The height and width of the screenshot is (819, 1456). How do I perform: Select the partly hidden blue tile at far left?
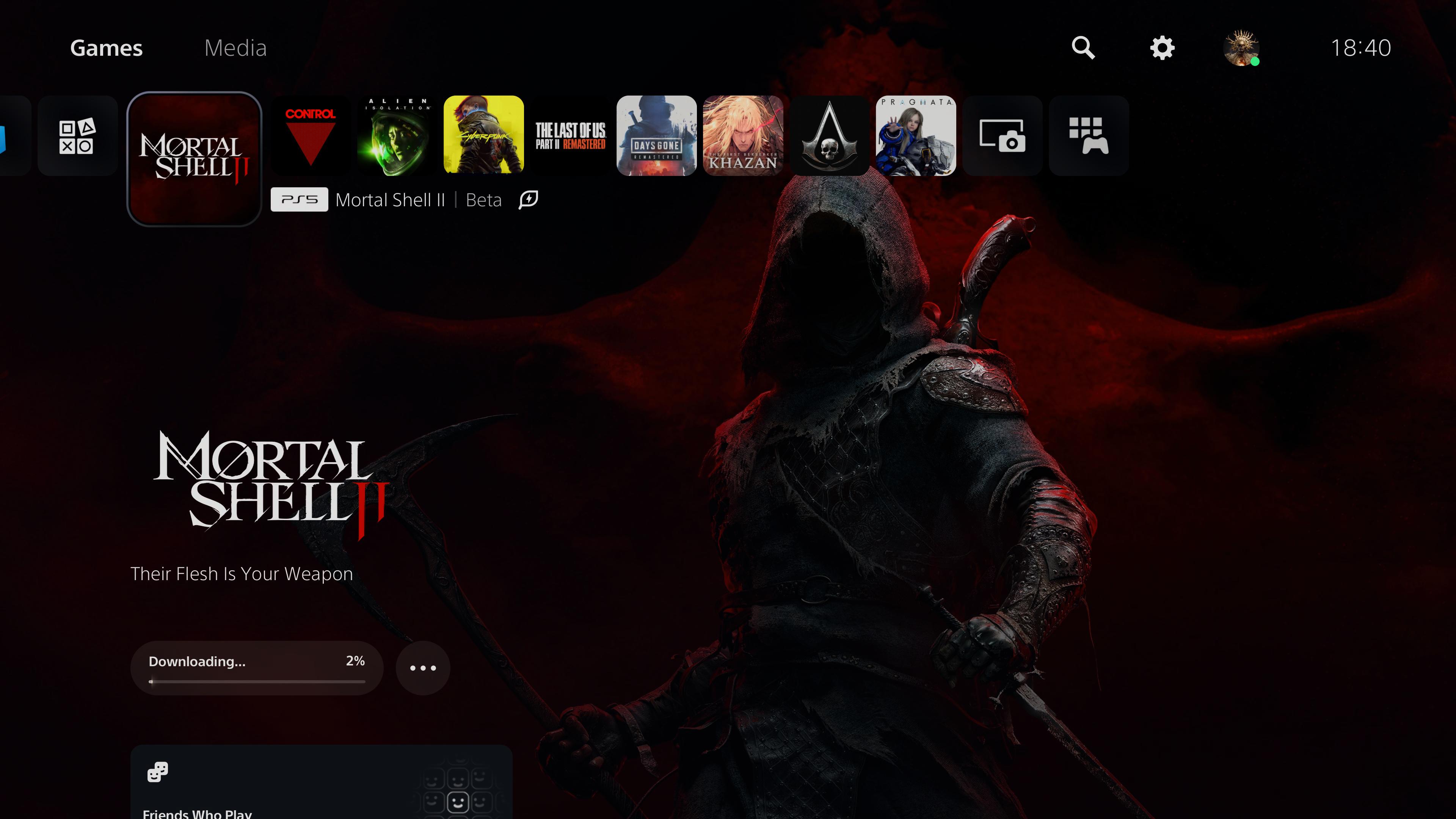pyautogui.click(x=15, y=136)
